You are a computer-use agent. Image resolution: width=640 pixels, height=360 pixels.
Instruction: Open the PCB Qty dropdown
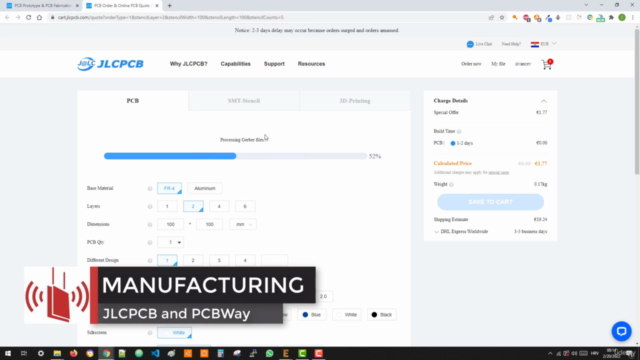(170, 242)
